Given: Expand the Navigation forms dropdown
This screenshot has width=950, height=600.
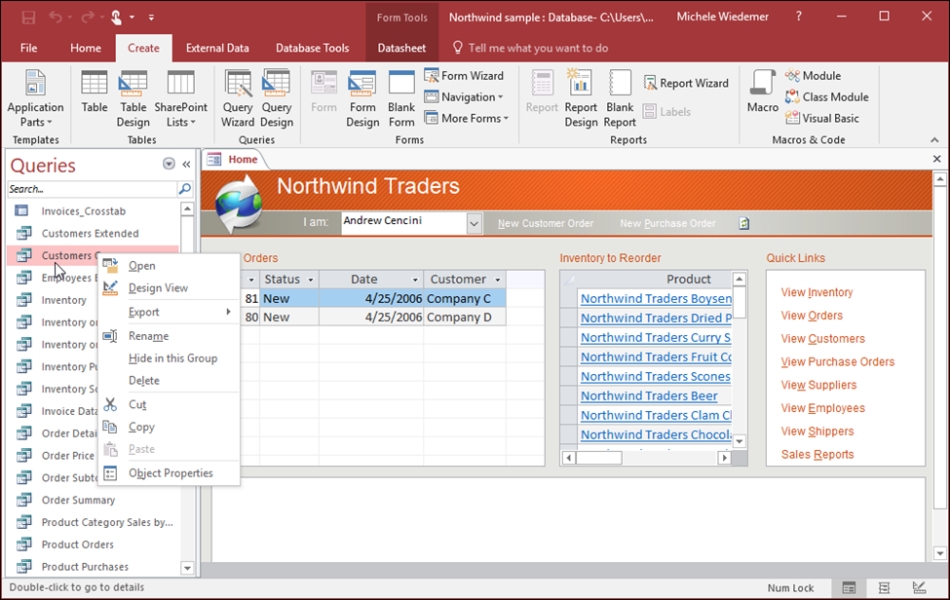Looking at the screenshot, I should click(x=465, y=97).
